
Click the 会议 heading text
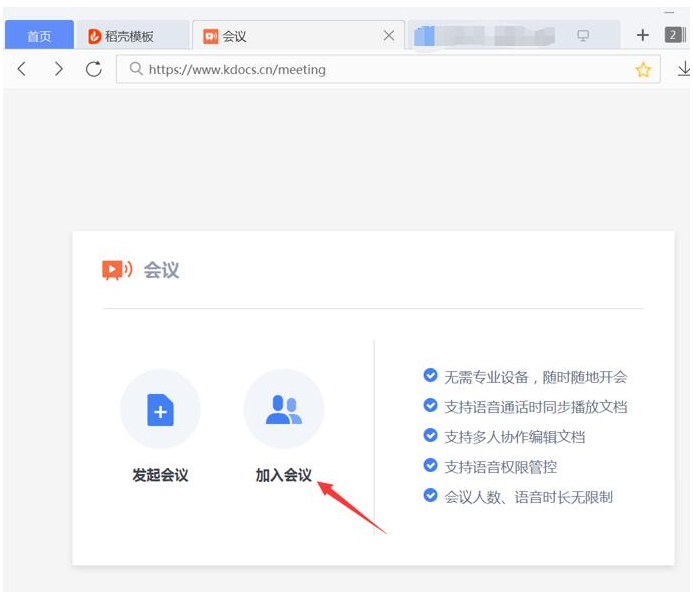point(161,270)
